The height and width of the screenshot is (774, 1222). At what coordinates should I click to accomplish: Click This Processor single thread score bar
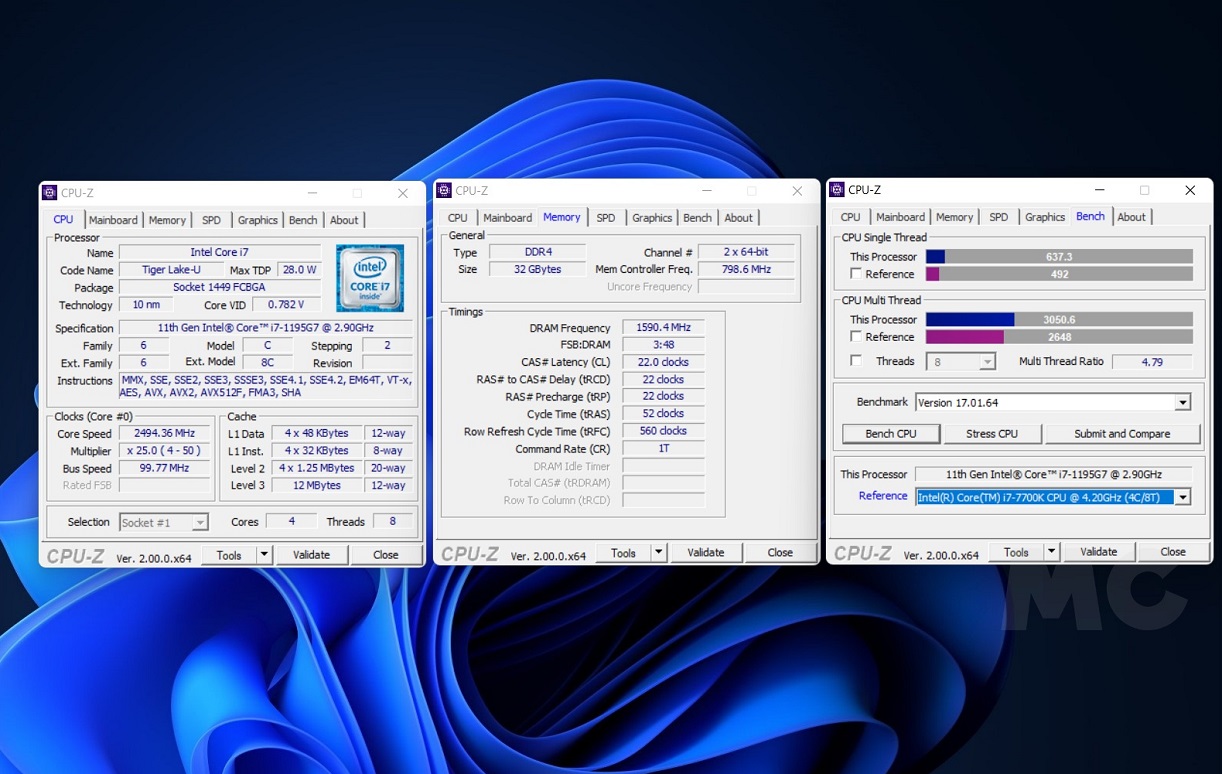click(x=1059, y=257)
